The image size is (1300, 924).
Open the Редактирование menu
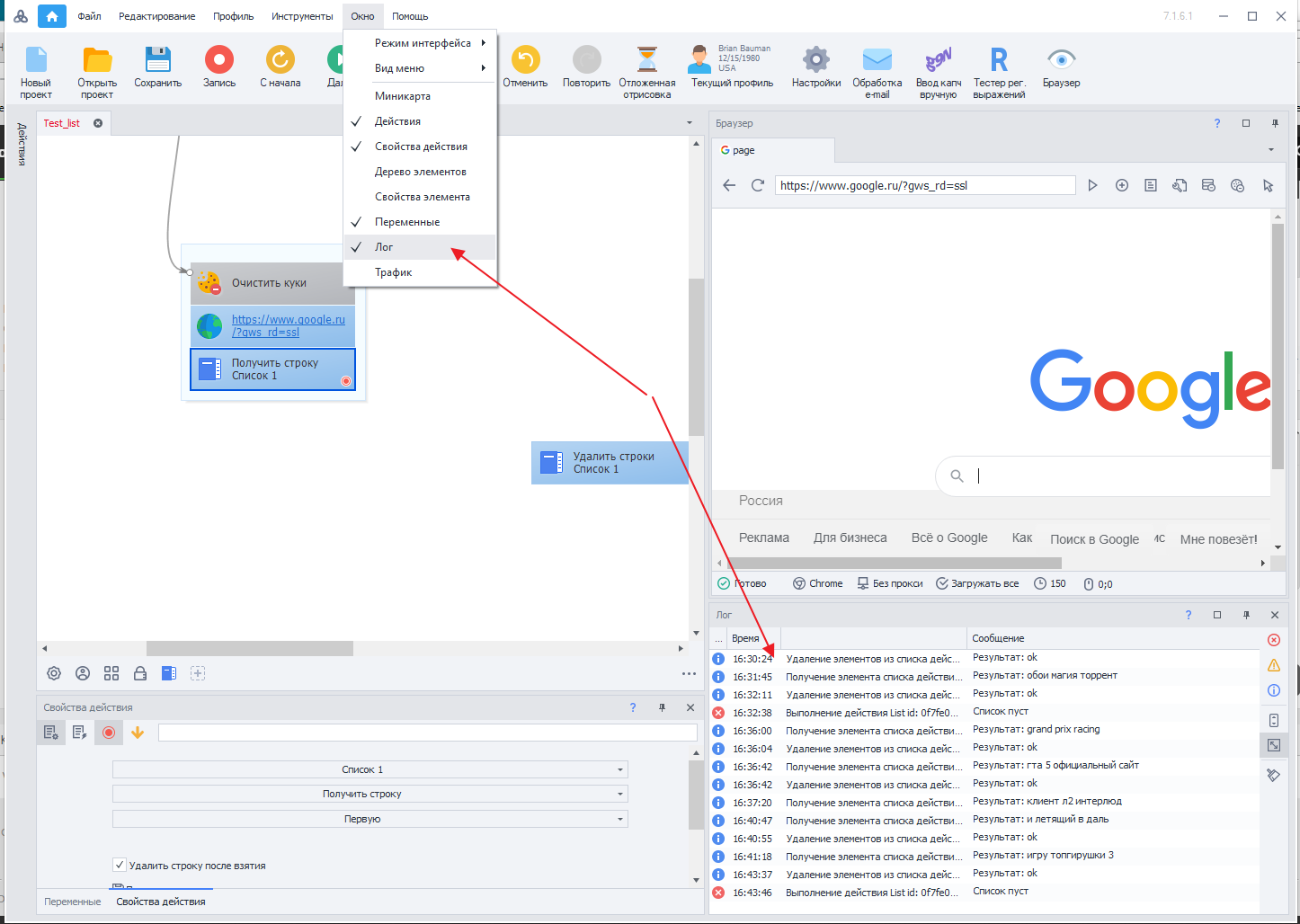pyautogui.click(x=157, y=16)
